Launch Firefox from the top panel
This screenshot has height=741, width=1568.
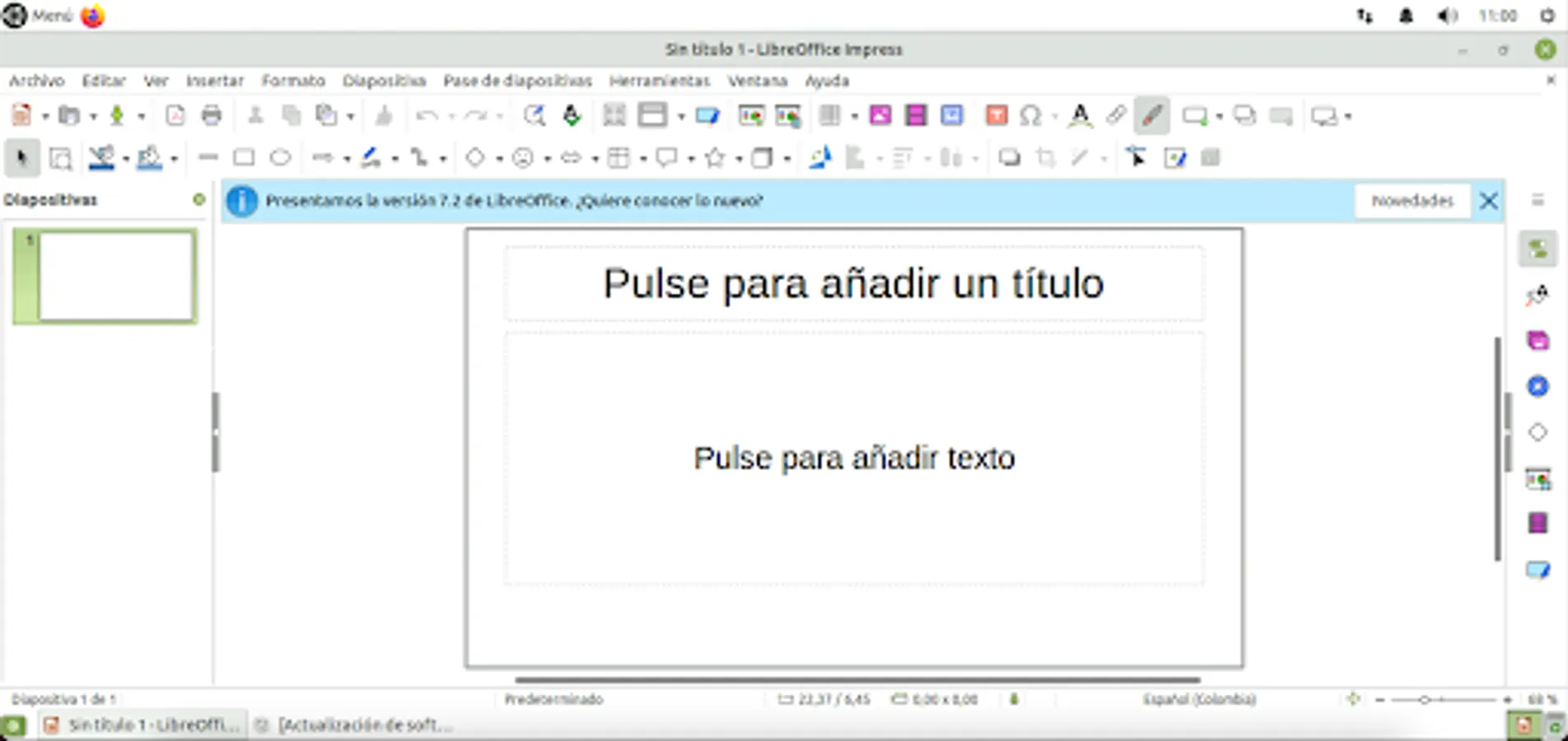click(93, 16)
